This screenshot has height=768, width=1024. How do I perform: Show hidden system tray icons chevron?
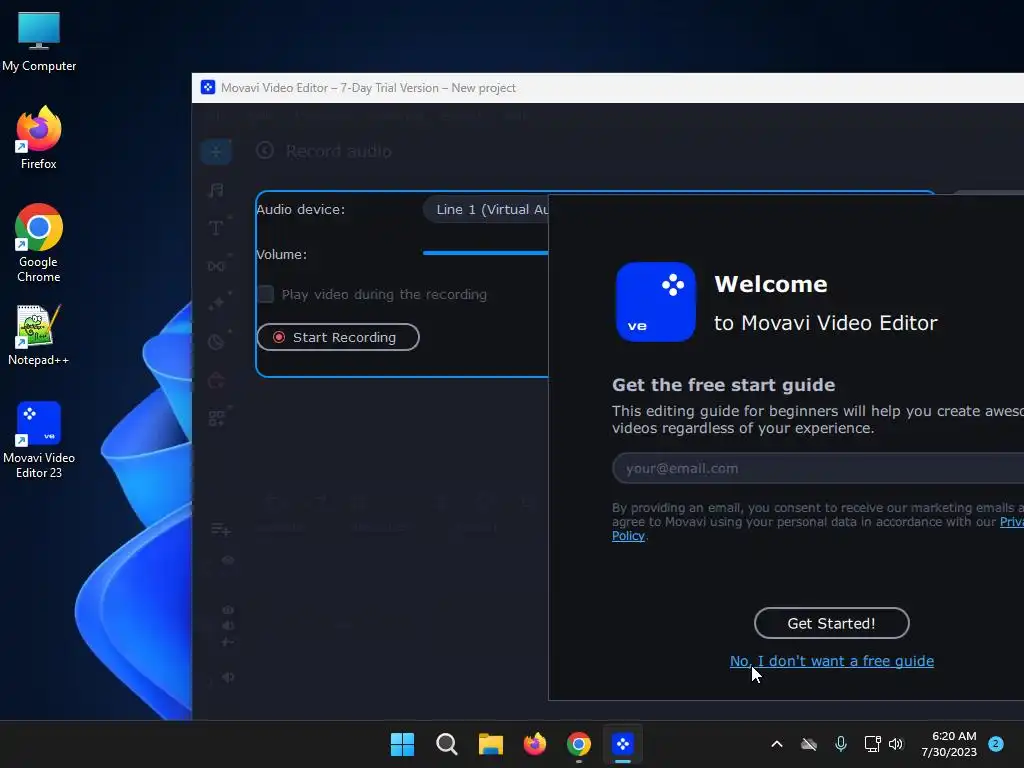click(776, 744)
